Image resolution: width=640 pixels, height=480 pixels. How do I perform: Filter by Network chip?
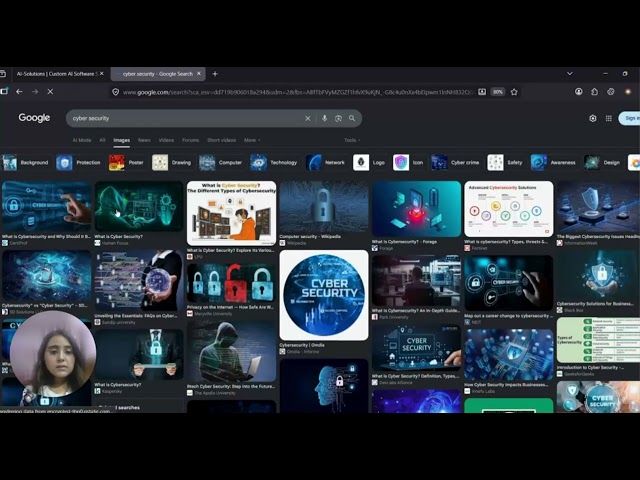(325, 162)
